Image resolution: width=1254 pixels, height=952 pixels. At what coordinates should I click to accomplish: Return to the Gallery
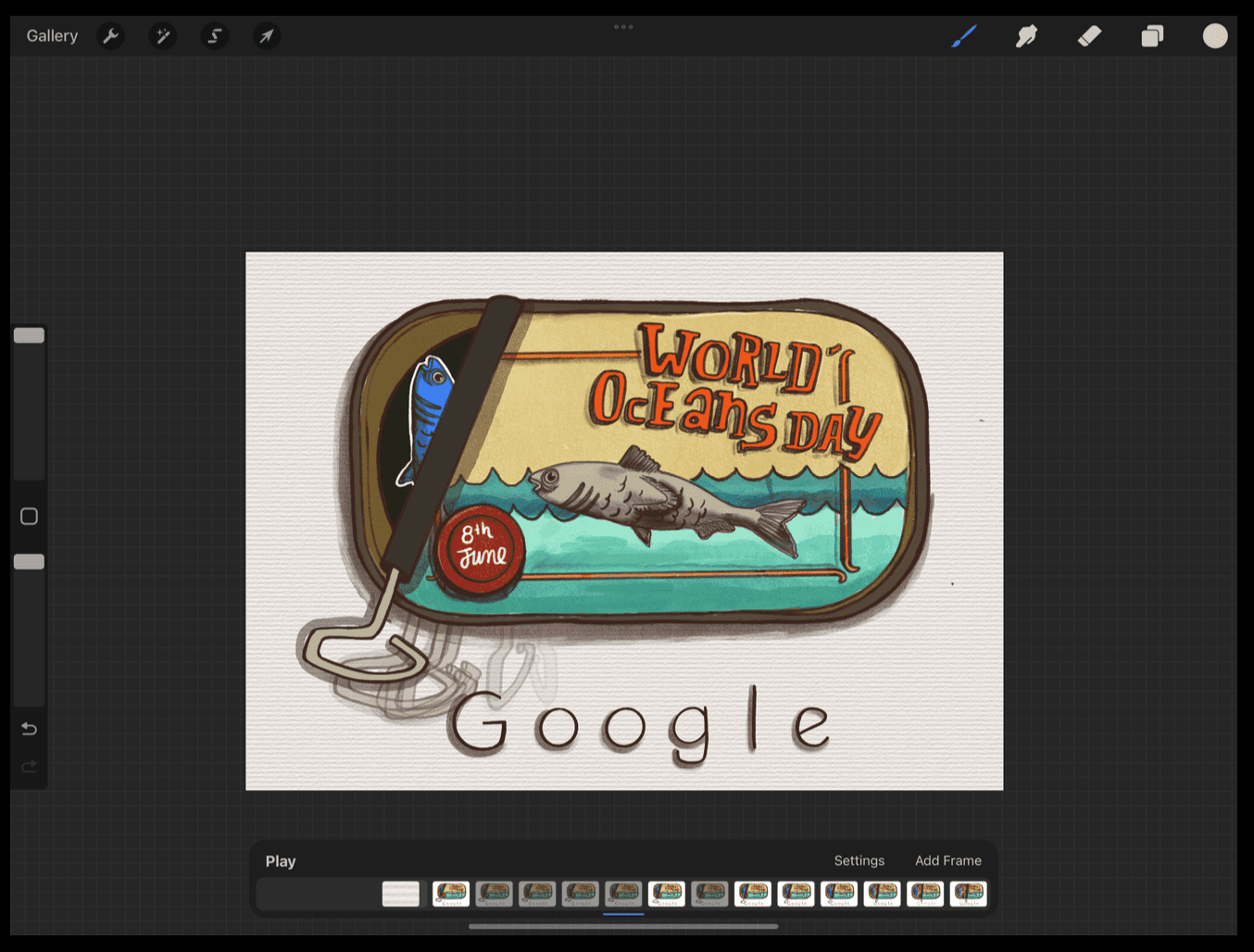[52, 36]
